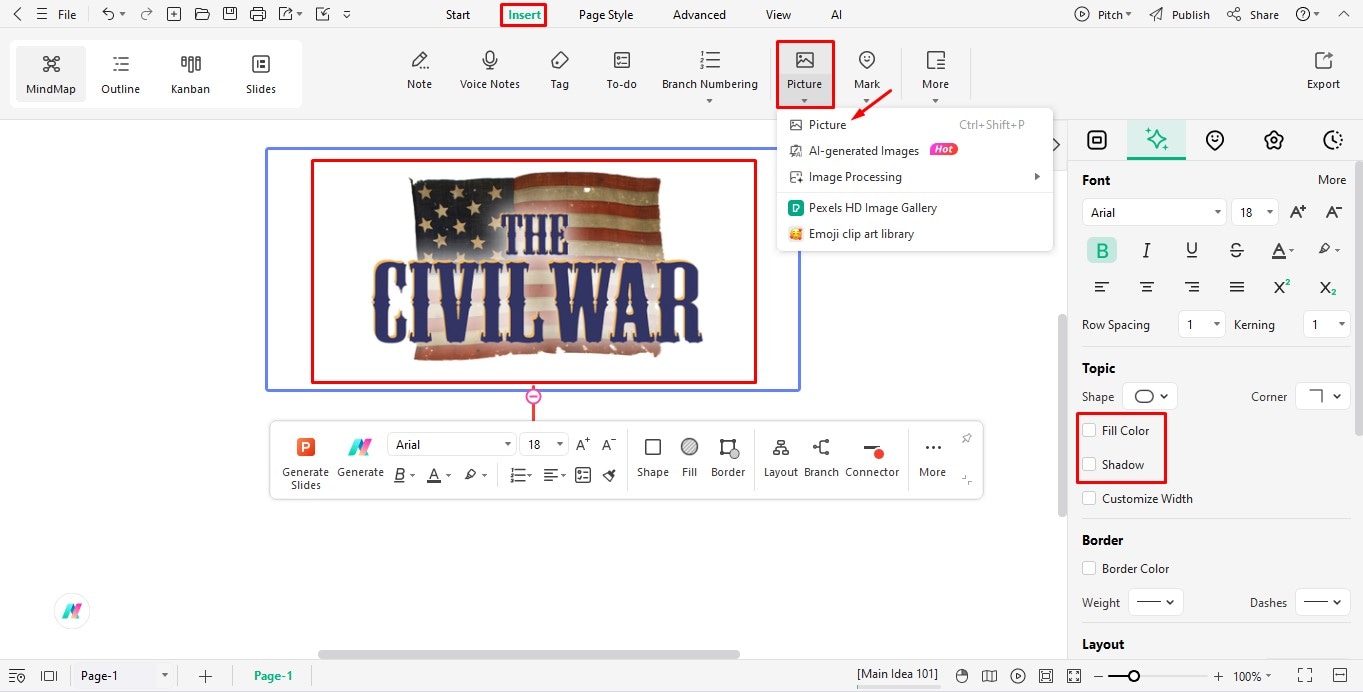Open the Mark dropdown
This screenshot has width=1363, height=692.
pos(867,76)
